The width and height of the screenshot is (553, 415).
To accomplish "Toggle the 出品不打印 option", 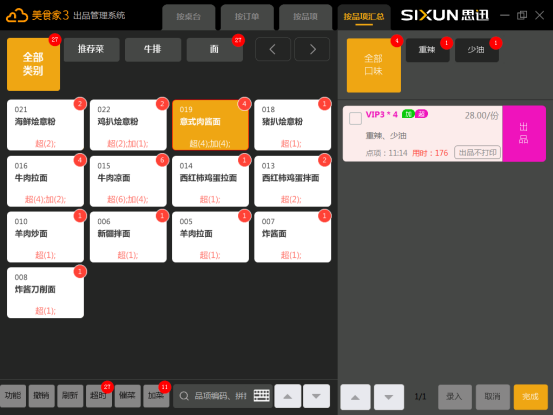I will [x=478, y=152].
